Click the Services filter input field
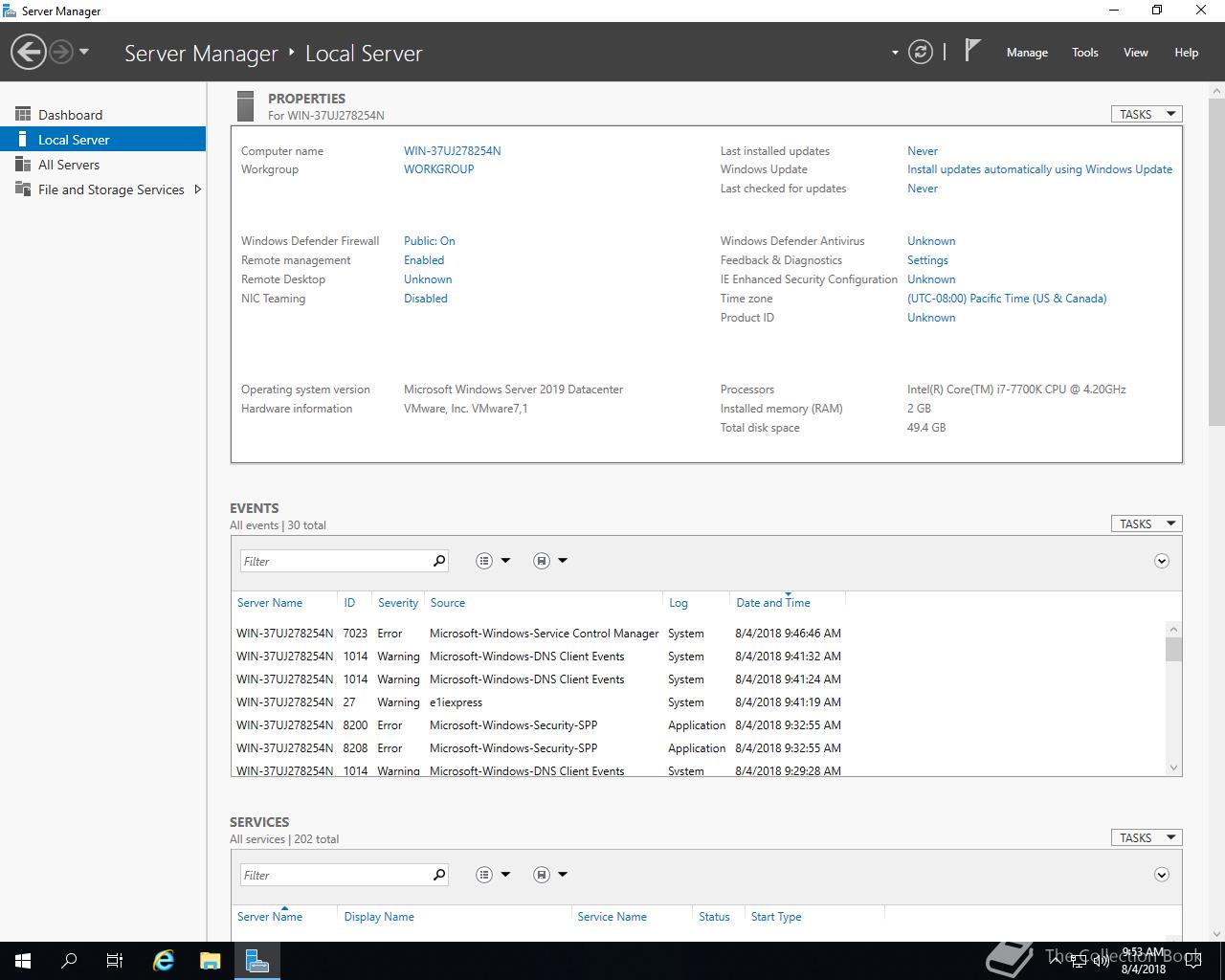 click(x=334, y=875)
